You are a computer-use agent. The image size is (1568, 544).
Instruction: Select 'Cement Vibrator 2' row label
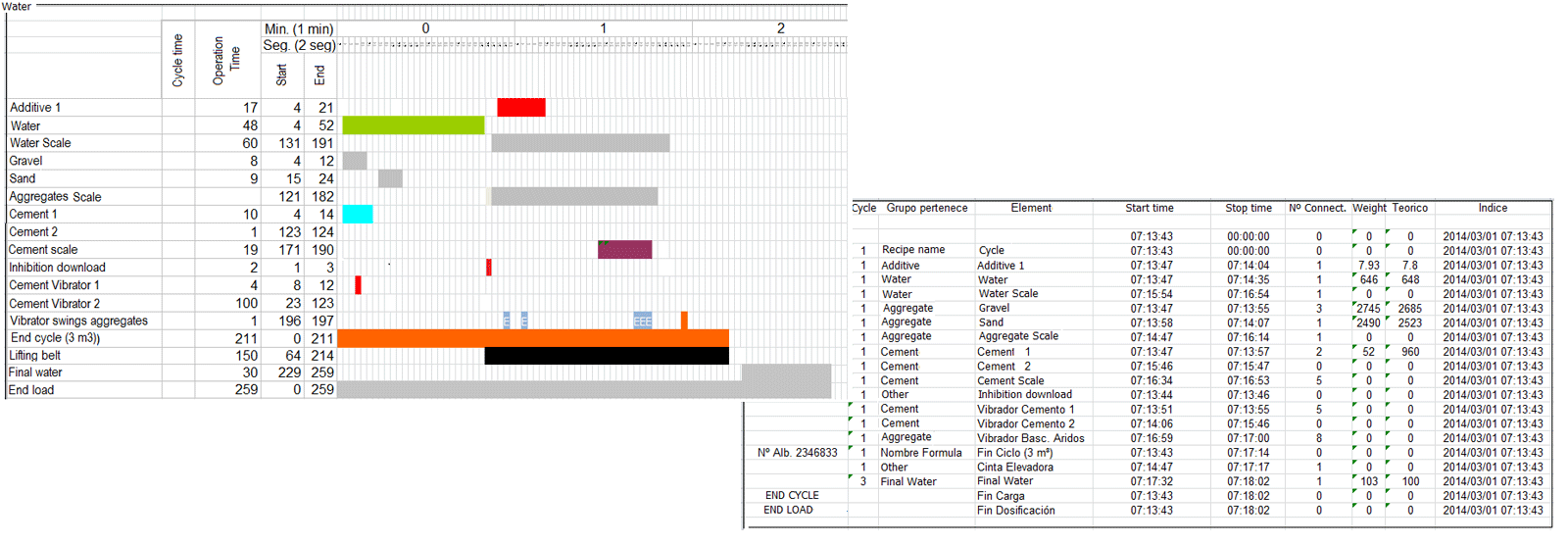point(55,304)
